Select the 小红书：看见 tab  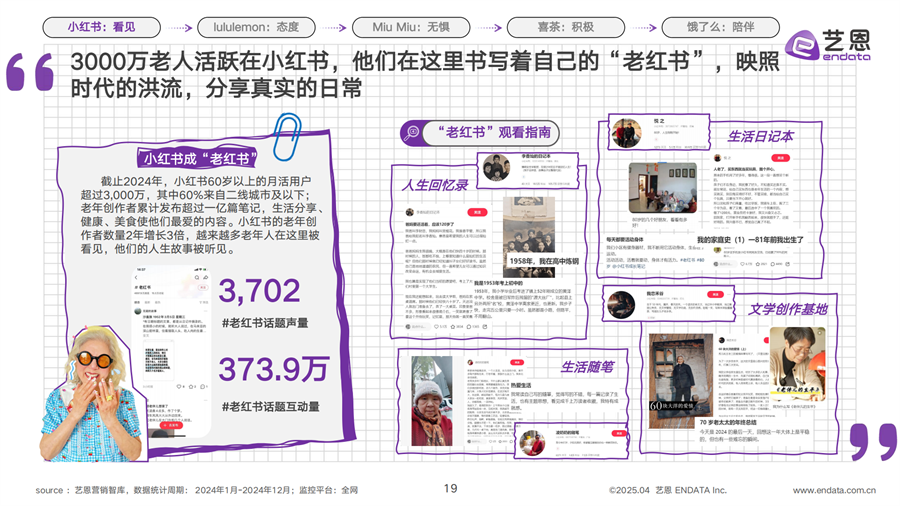click(102, 27)
